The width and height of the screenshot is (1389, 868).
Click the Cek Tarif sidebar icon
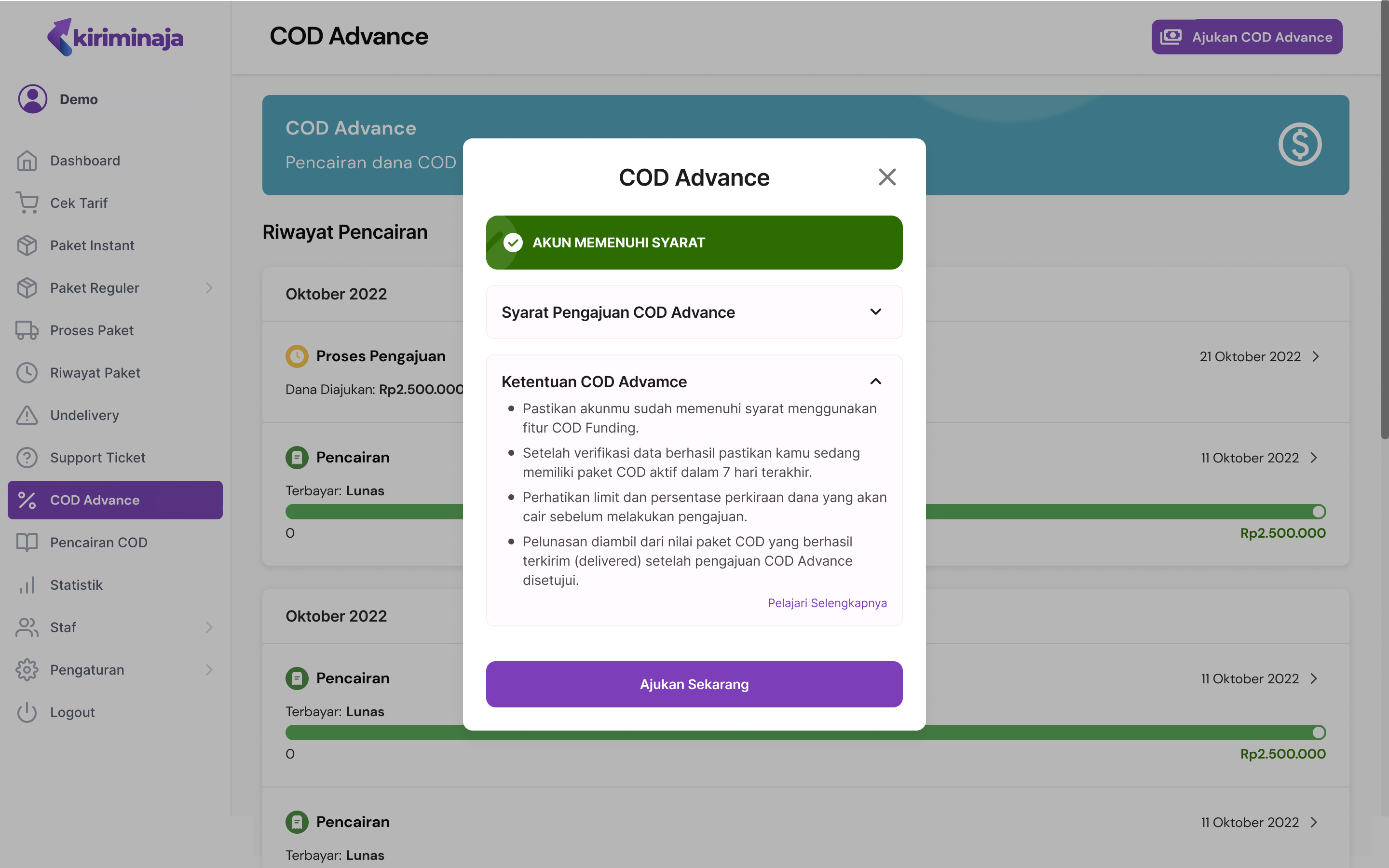pos(27,202)
